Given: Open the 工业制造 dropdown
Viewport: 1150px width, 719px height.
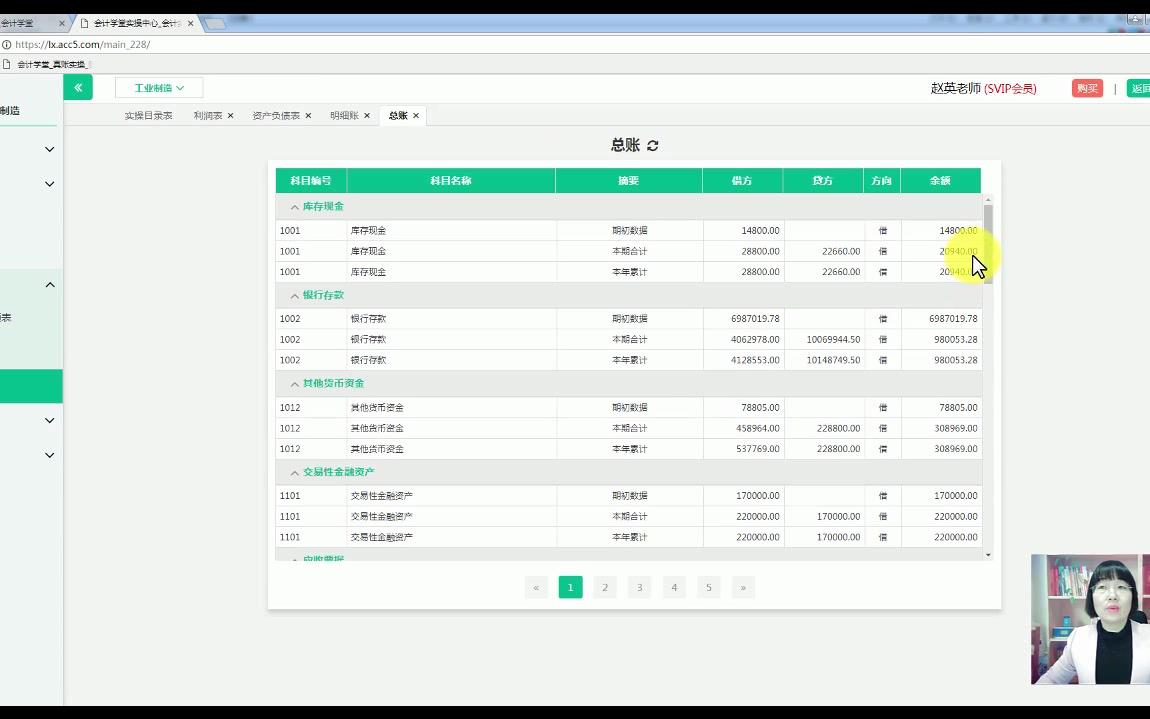Looking at the screenshot, I should tap(158, 87).
